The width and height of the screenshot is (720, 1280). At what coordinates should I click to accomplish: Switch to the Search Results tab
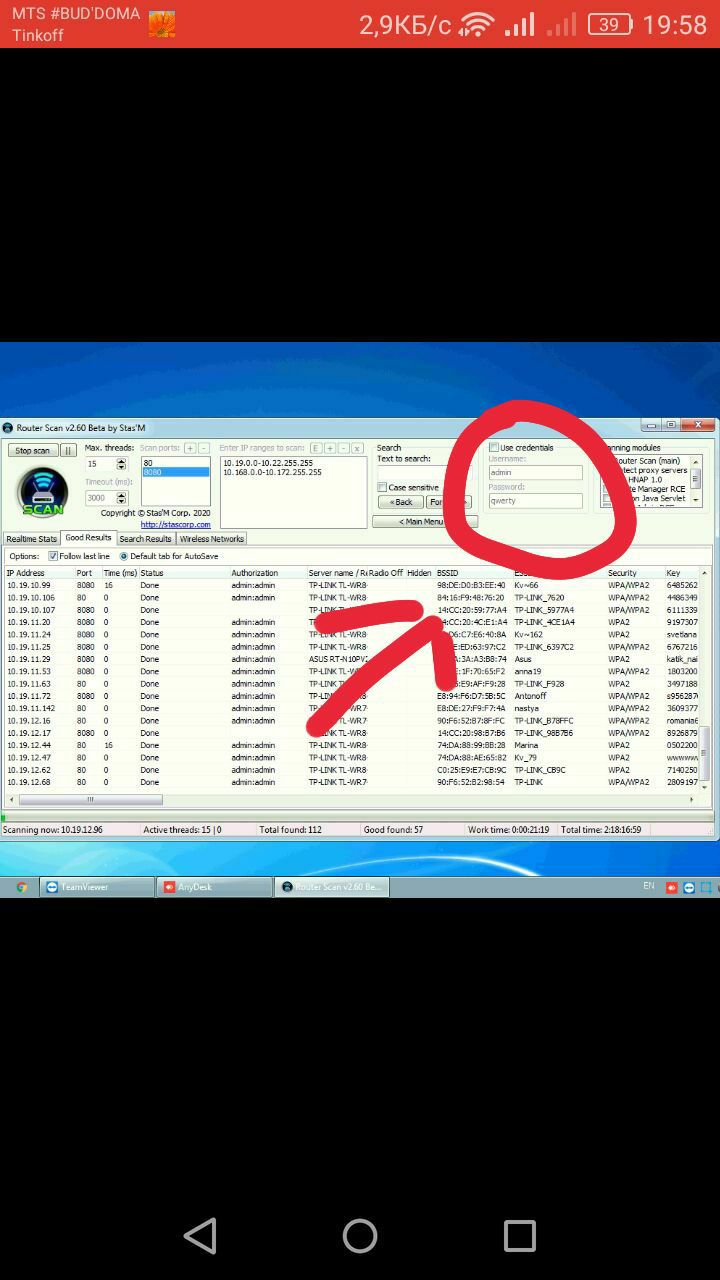(x=146, y=539)
